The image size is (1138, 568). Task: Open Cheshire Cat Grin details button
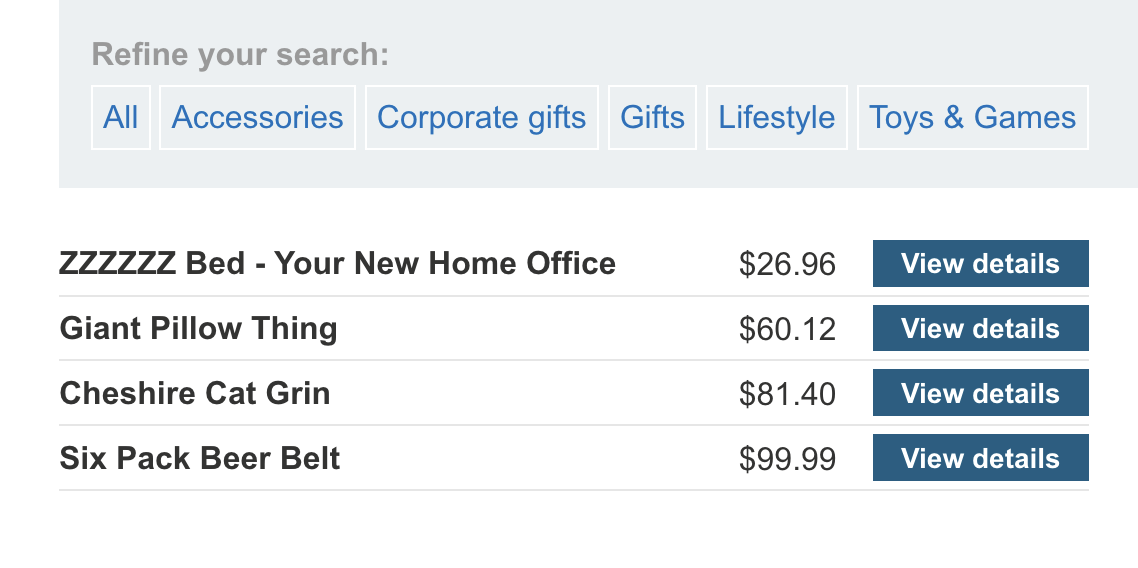tap(980, 394)
